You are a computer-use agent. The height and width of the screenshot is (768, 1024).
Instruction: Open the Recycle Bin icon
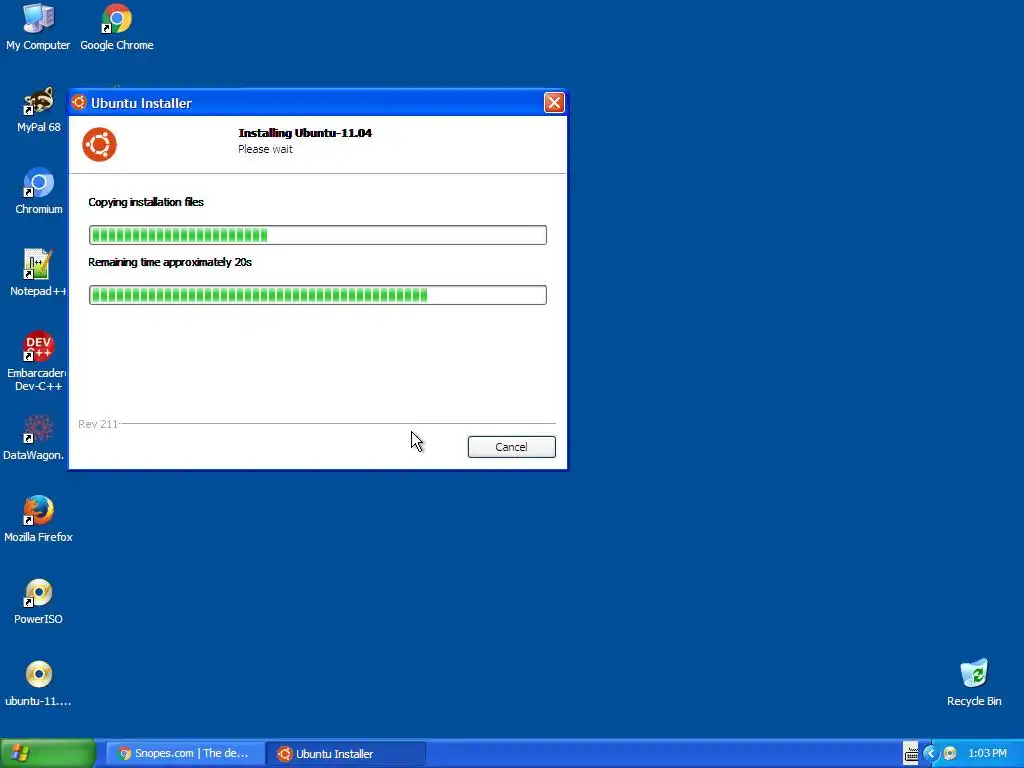click(974, 684)
